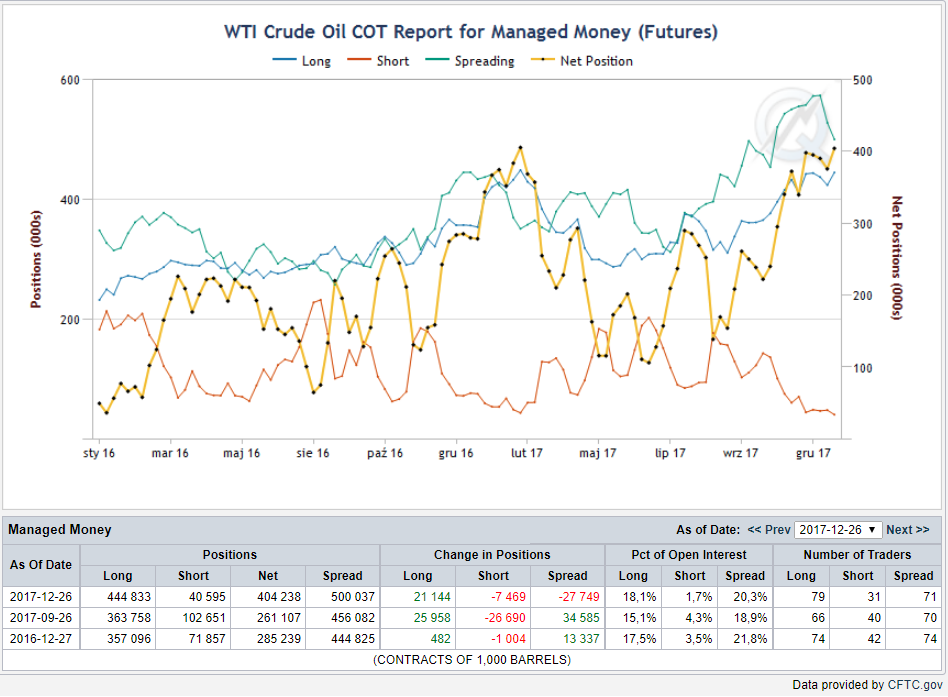This screenshot has height=697, width=948.
Task: Click Short position value 71 857
Action: (207, 639)
